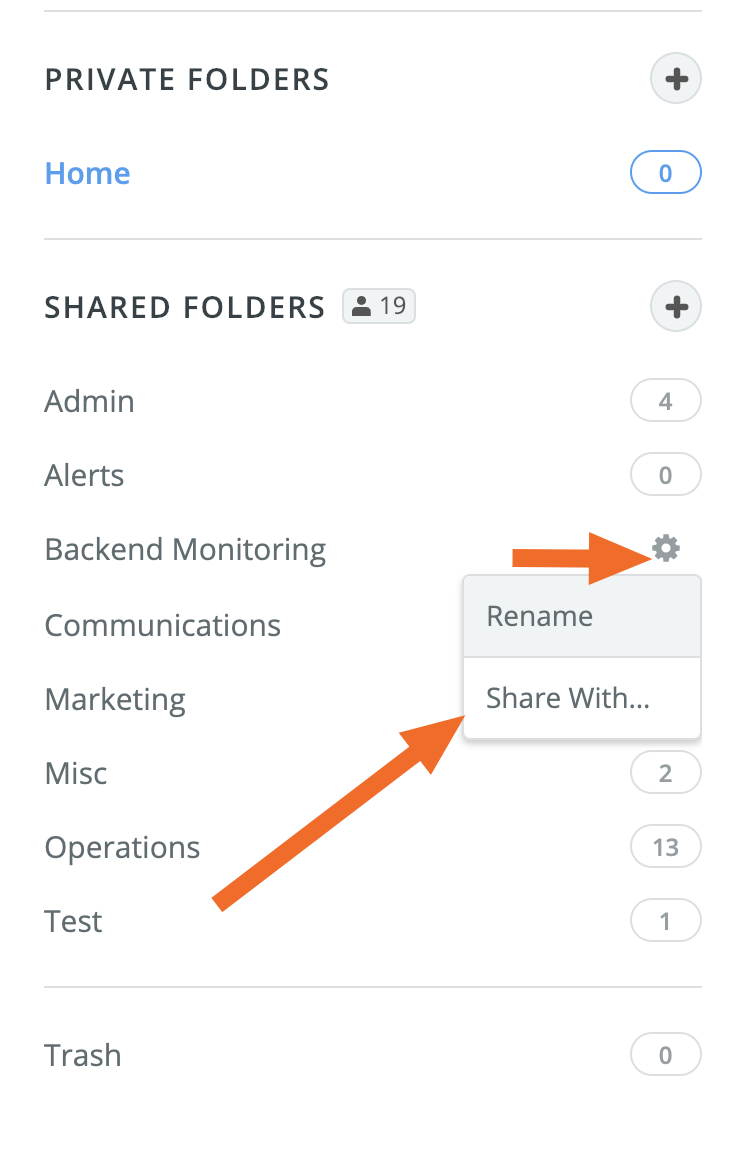The image size is (754, 1152).
Task: Open the Operations folder
Action: [123, 848]
